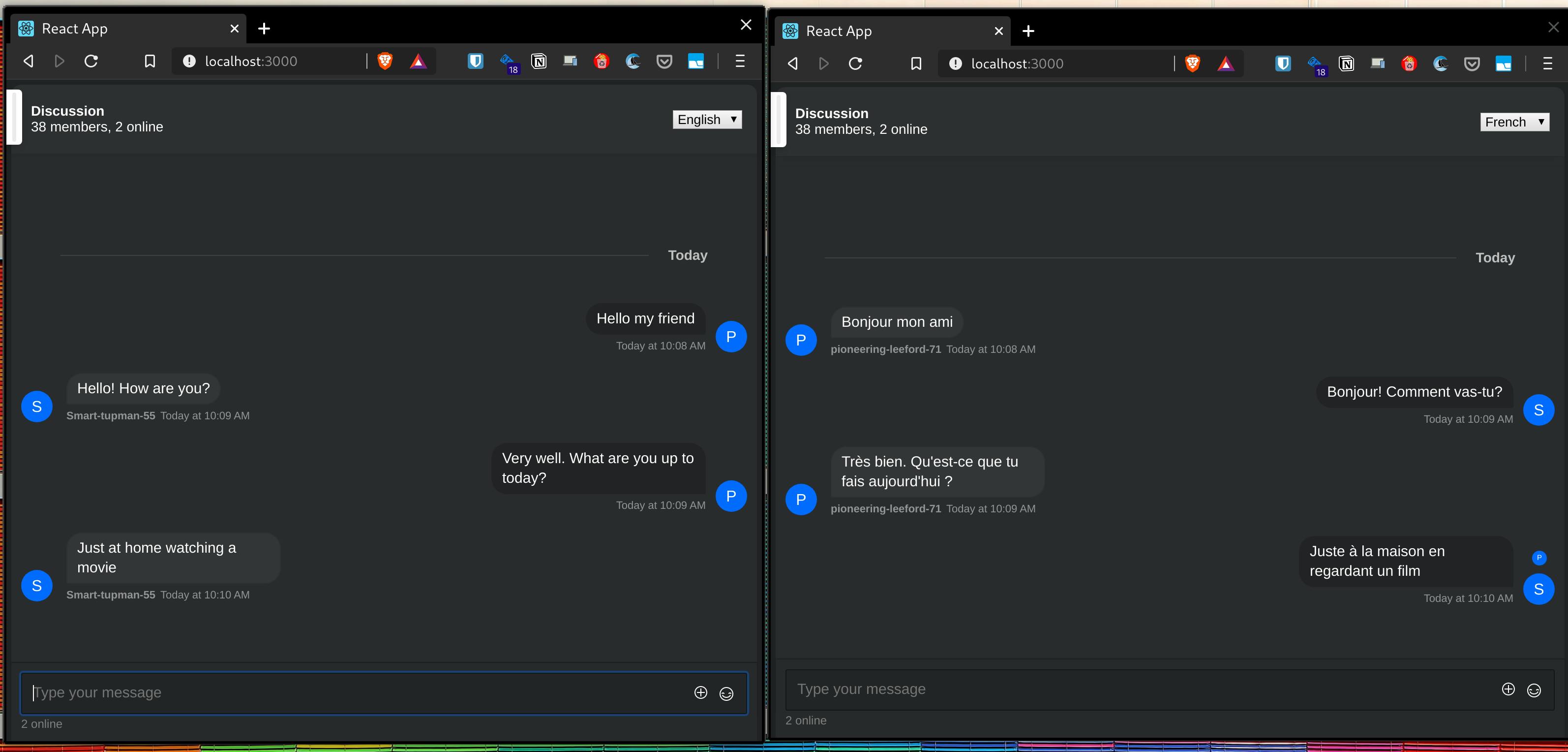Click pioneering-leeford-71 username link
Viewport: 1568px width, 752px height.
(x=885, y=349)
